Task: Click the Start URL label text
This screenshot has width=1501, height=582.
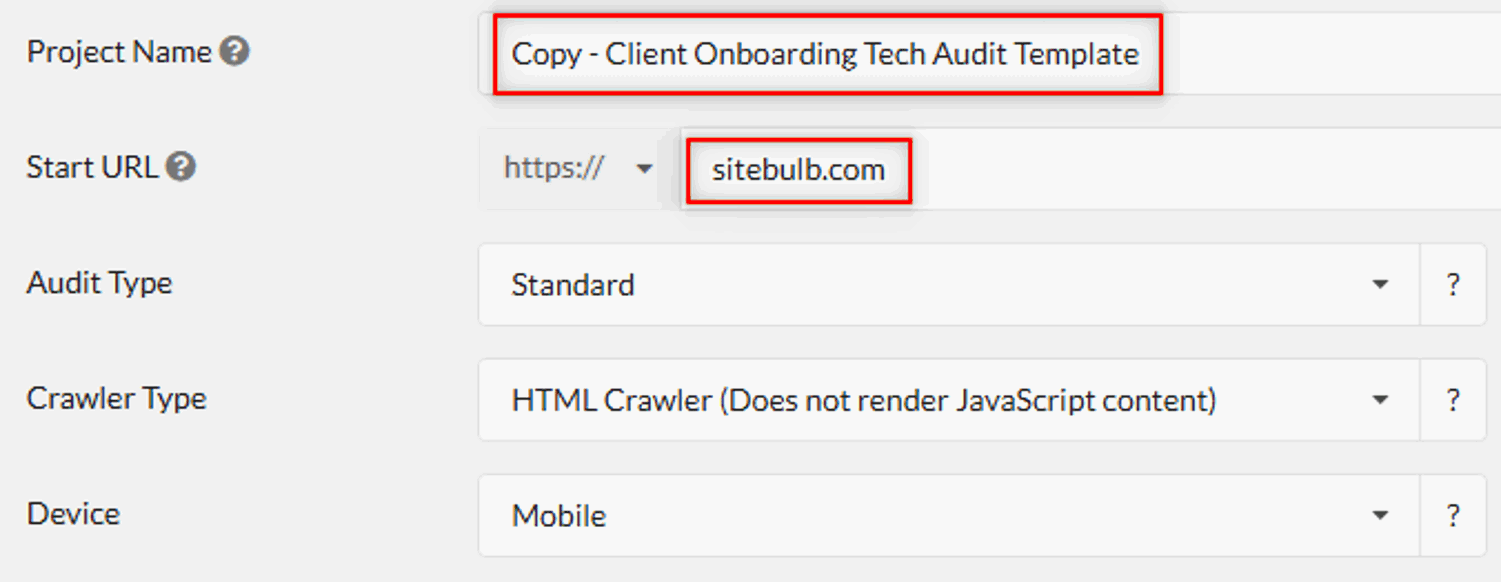Action: tap(92, 167)
